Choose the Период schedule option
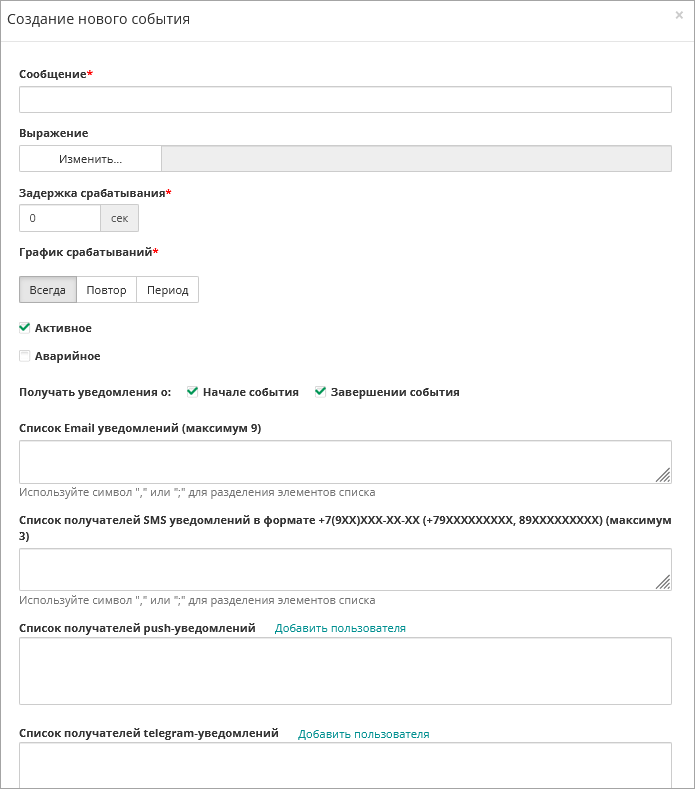This screenshot has width=695, height=789. point(167,290)
